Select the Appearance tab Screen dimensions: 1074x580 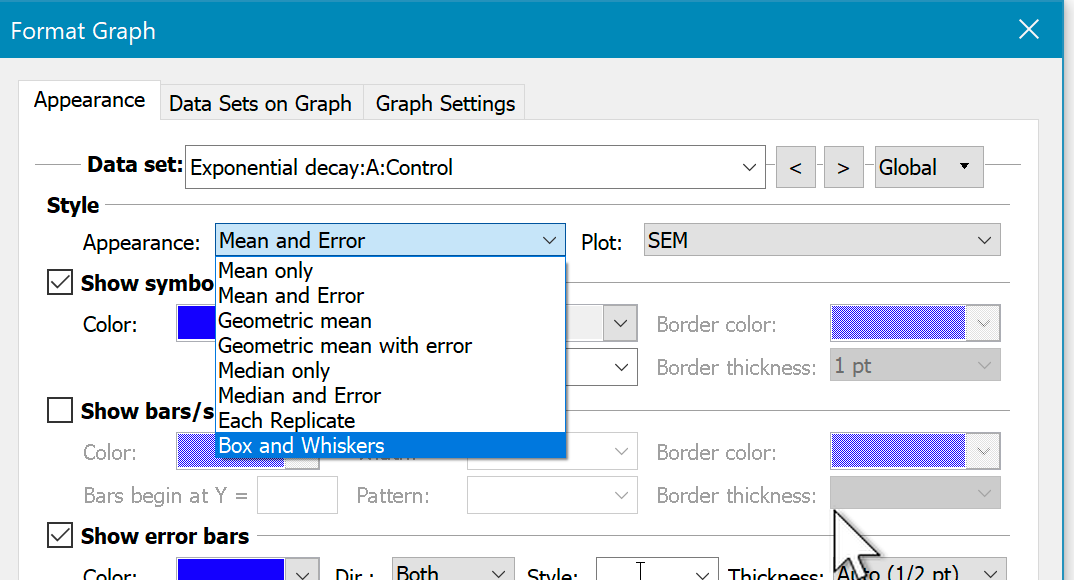(89, 101)
